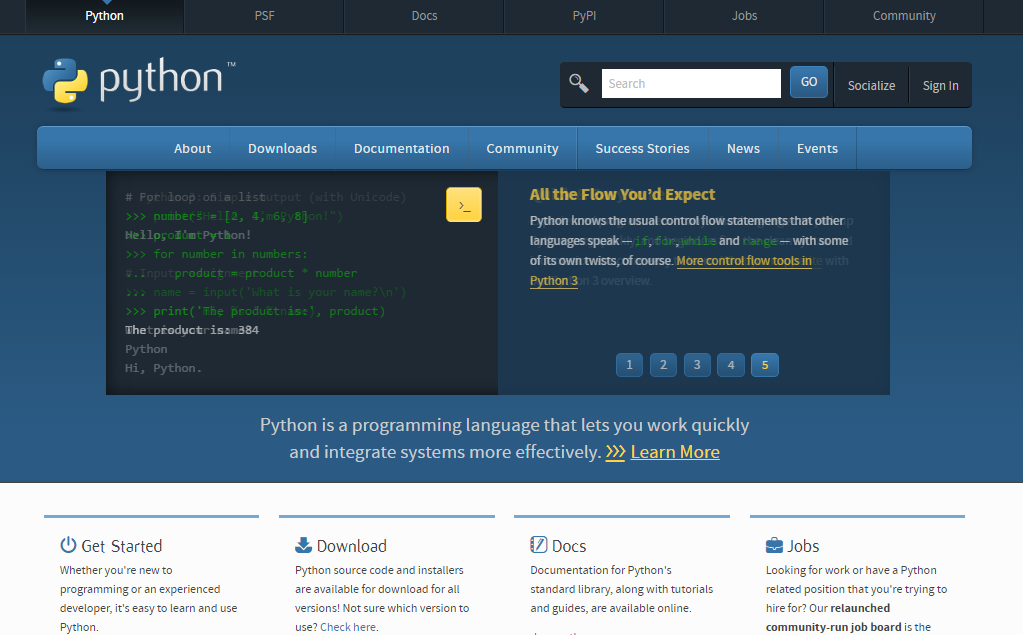
Task: Click the magnifying glass search icon
Action: click(579, 83)
